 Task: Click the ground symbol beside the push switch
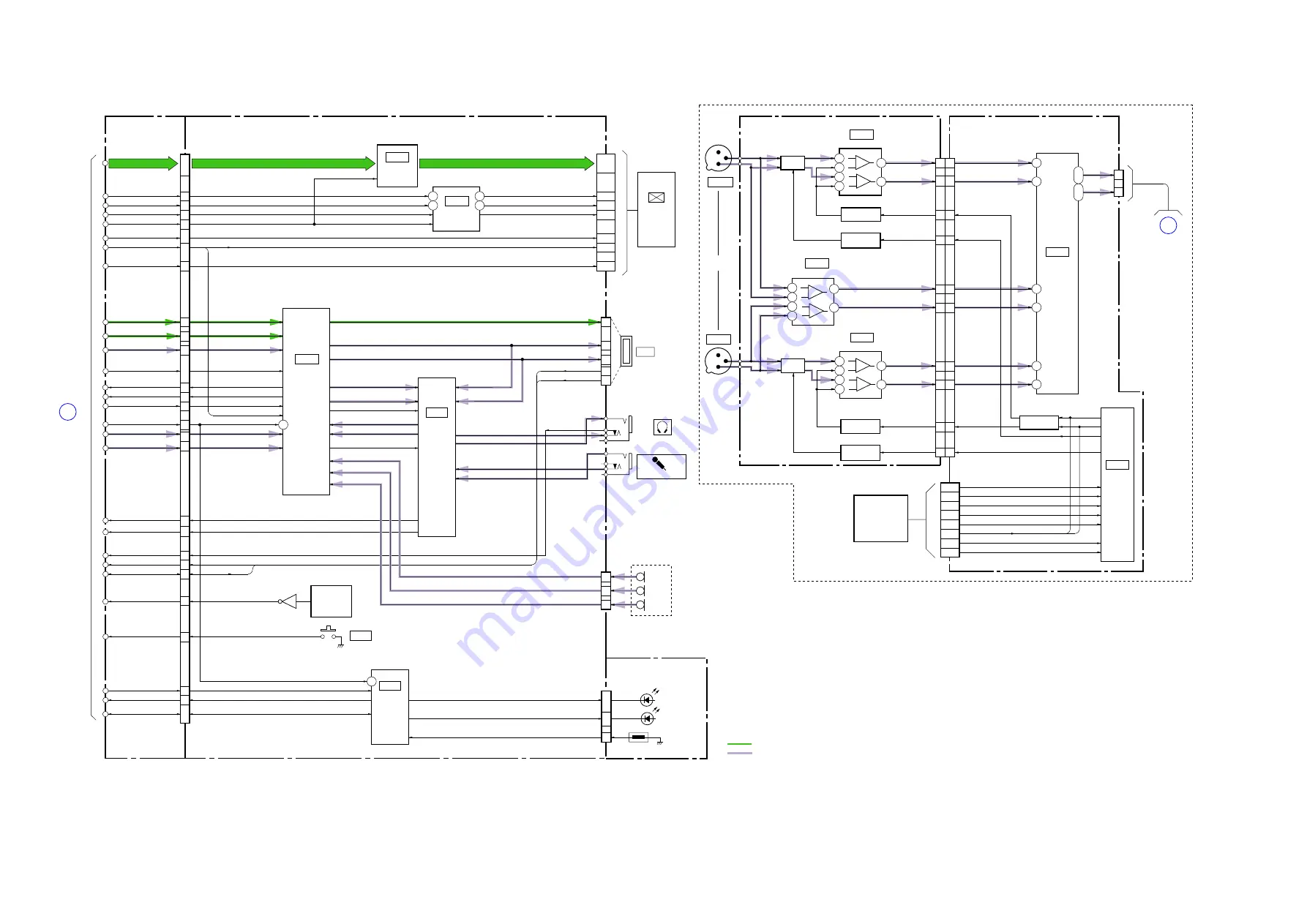tap(340, 646)
